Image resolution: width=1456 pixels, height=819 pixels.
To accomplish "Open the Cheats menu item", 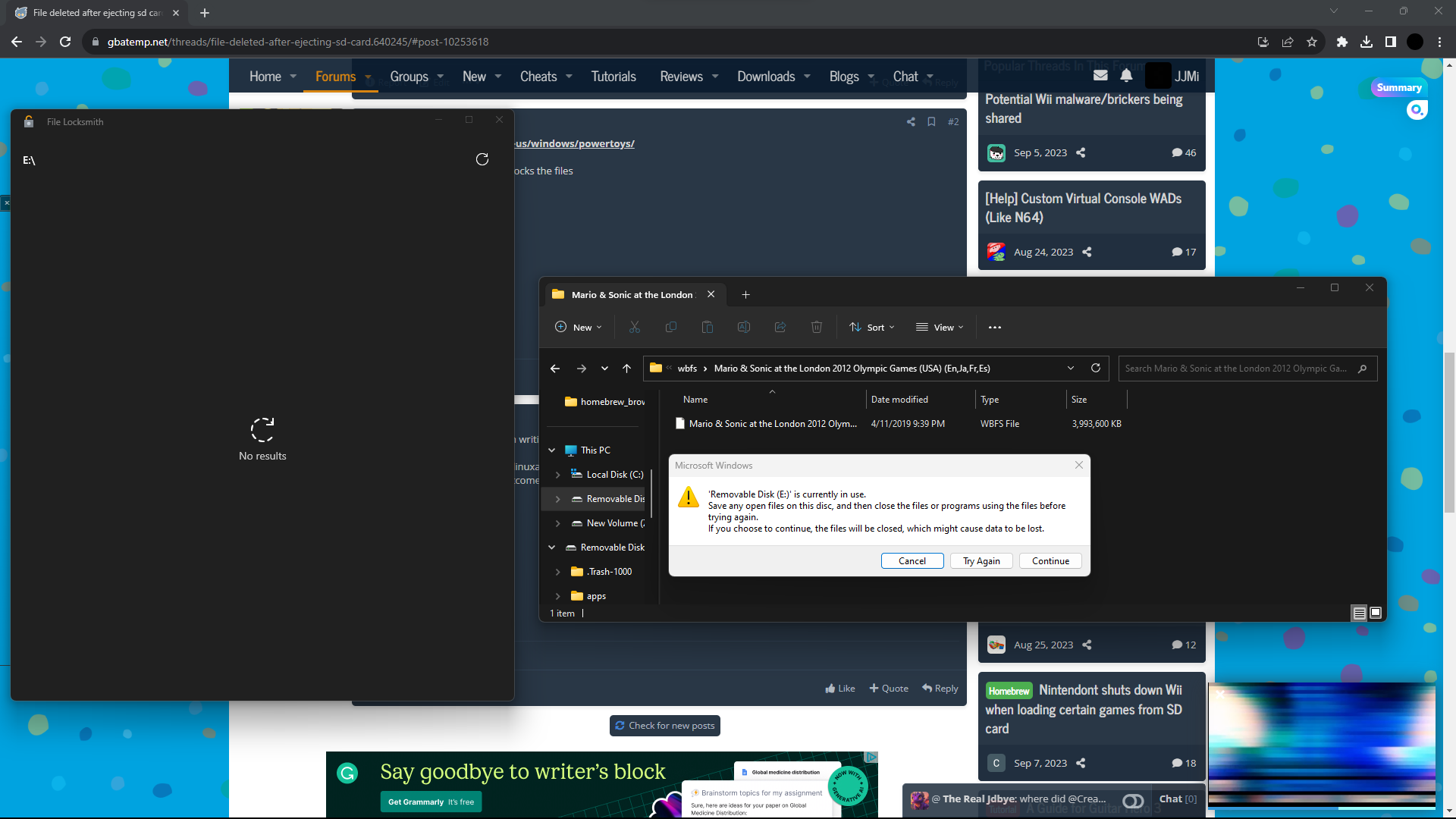I will tap(538, 77).
